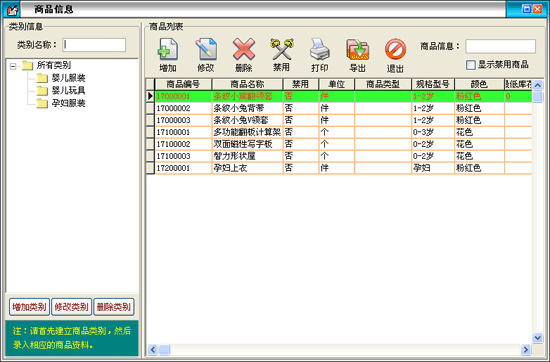Viewport: 550px width, 362px height.
Task: Export the list with the 导出 icon
Action: [x=357, y=50]
